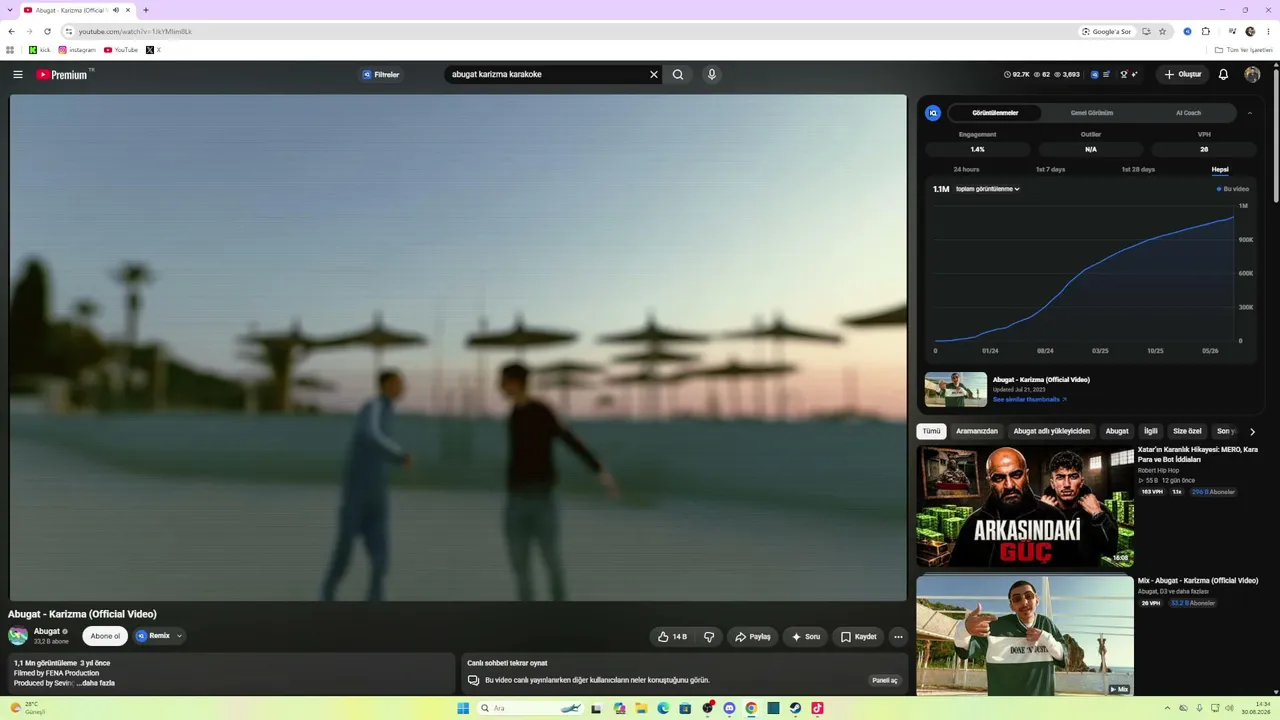This screenshot has width=1280, height=720.
Task: Click the list icon beside the header IQ badge
Action: (x=1107, y=74)
